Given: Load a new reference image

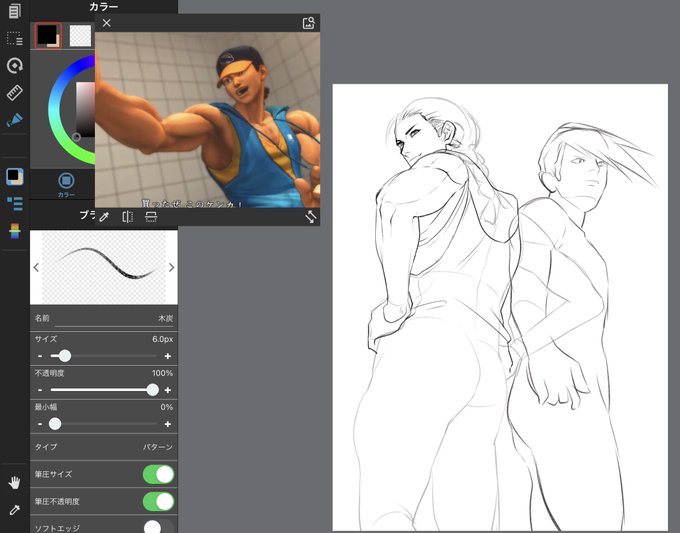Looking at the screenshot, I should [308, 23].
